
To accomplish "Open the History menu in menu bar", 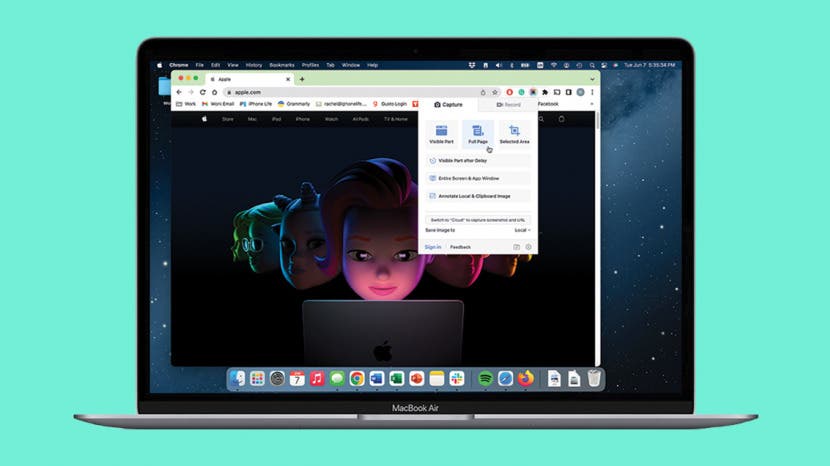I will tap(254, 65).
